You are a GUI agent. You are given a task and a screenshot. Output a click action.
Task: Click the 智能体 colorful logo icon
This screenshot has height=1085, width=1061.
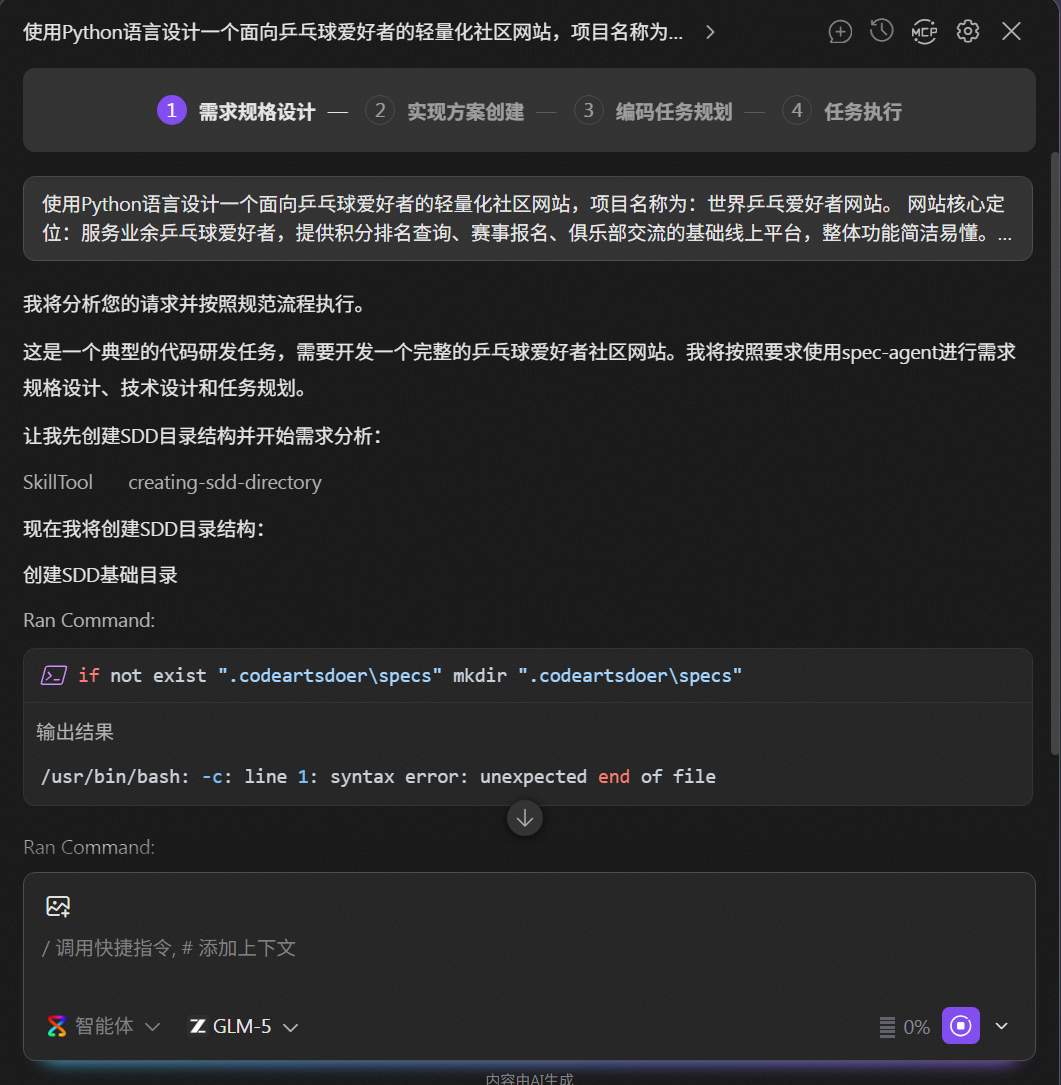coord(57,1026)
